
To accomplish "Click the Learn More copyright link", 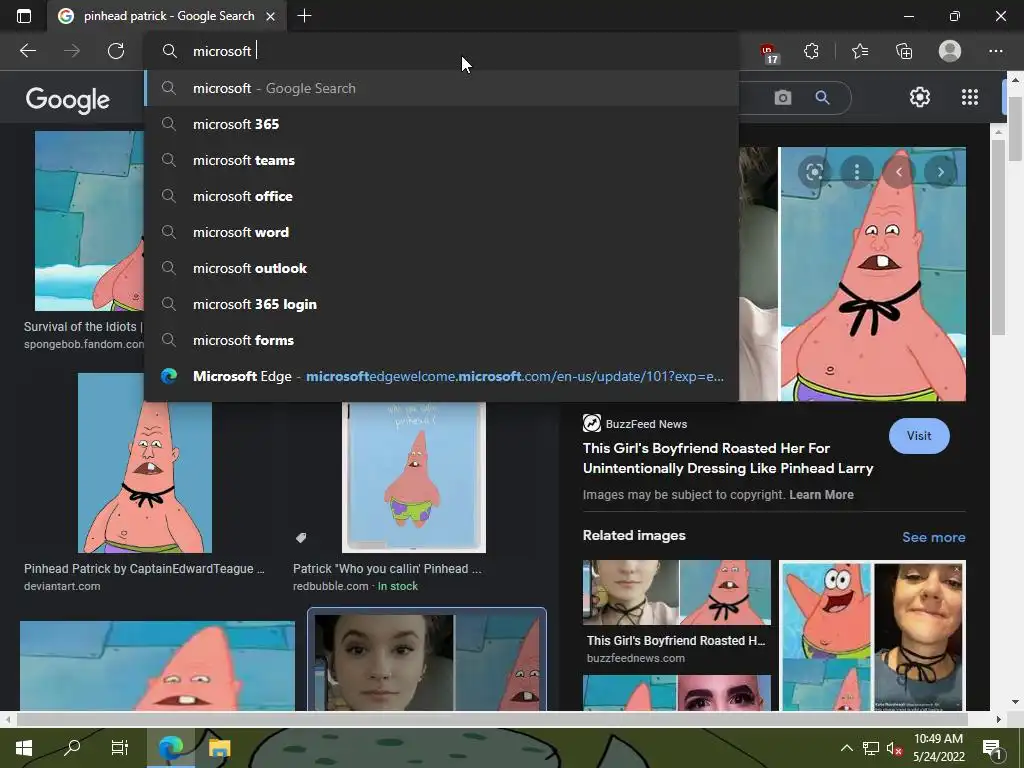I will pos(821,494).
